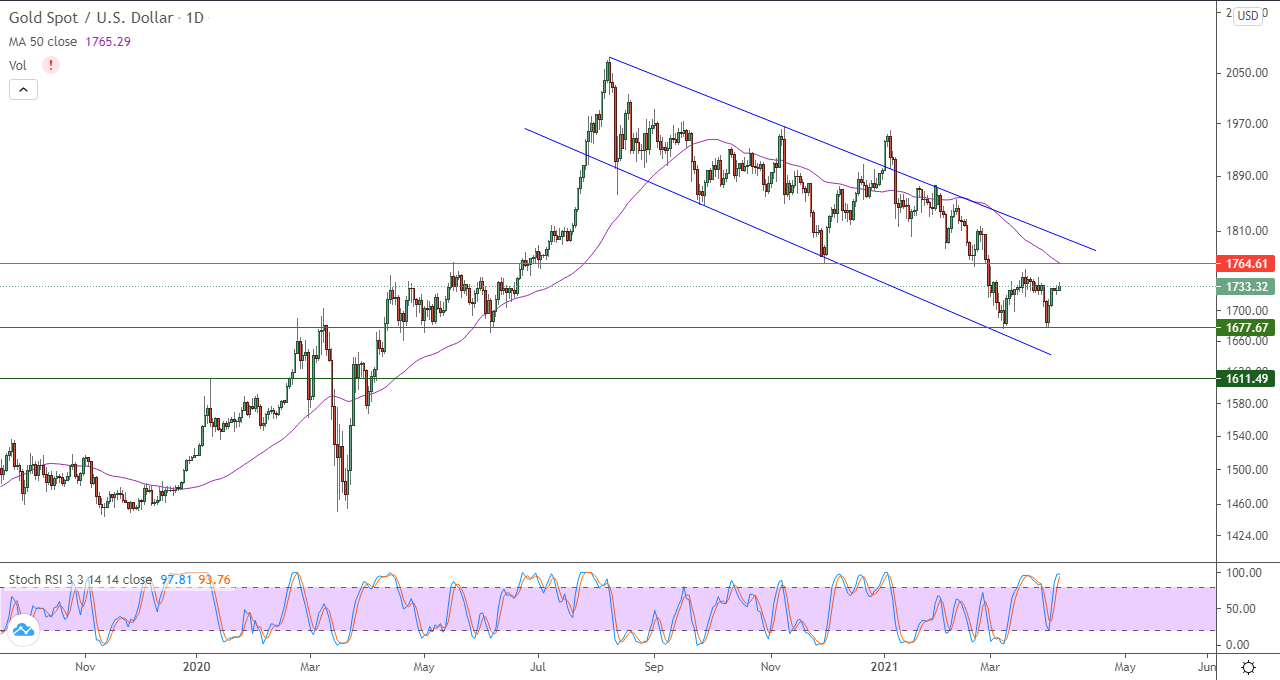
Task: Click the 1500.00 price axis value
Action: click(1246, 469)
